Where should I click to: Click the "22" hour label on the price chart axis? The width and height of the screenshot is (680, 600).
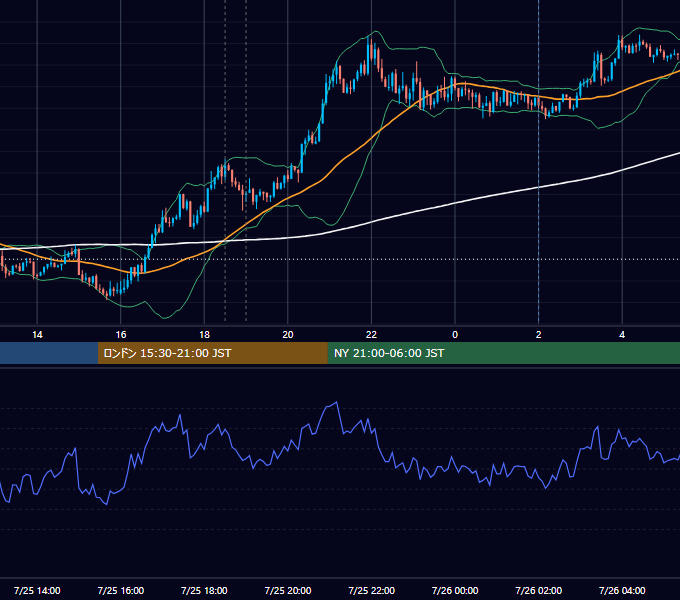point(371,335)
